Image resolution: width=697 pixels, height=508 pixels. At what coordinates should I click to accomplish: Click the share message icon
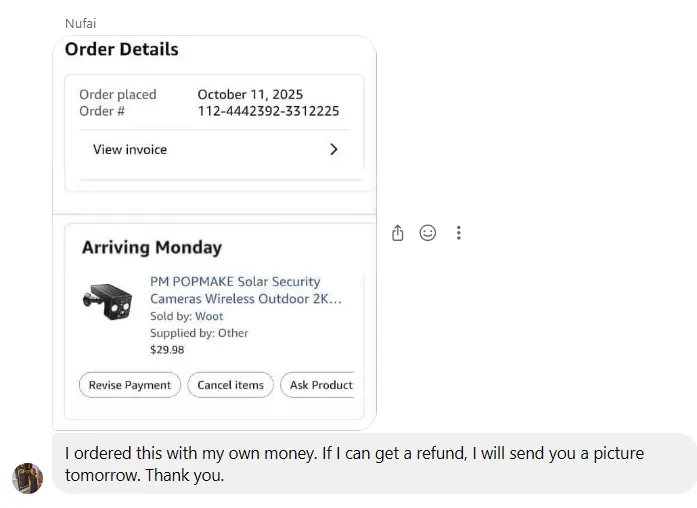tap(398, 233)
